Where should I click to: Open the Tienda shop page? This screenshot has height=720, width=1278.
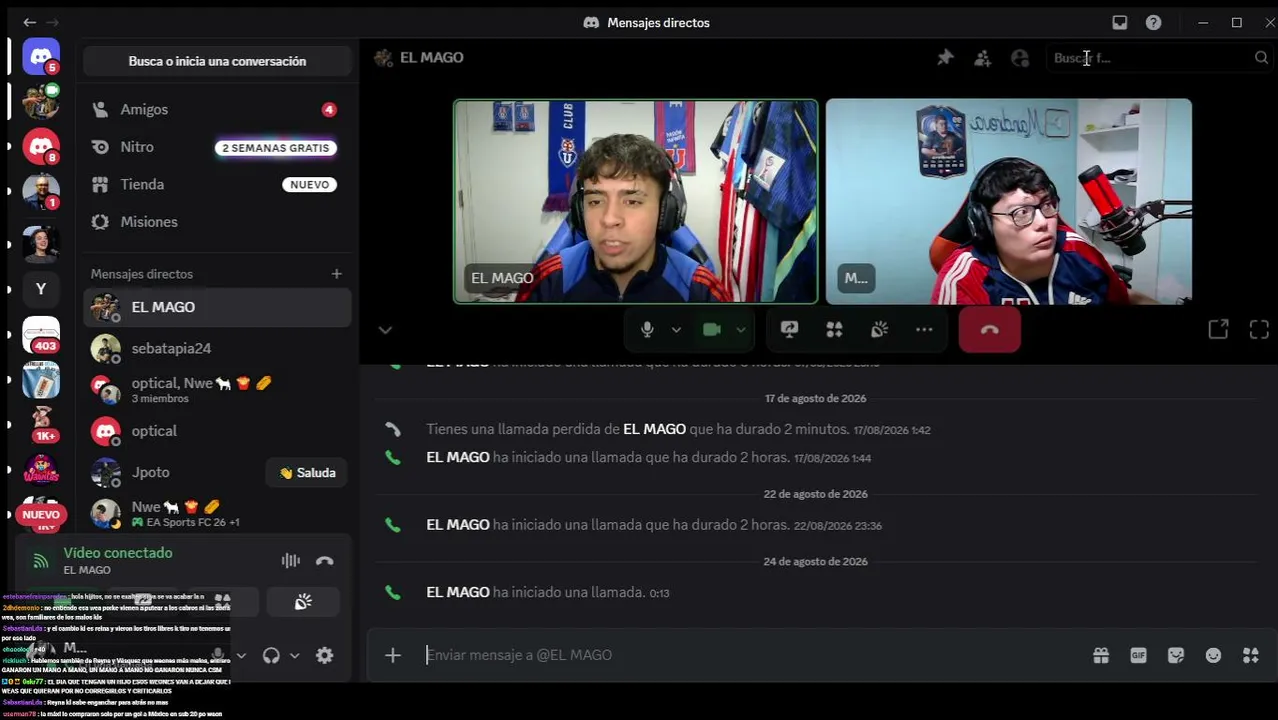tap(217, 184)
